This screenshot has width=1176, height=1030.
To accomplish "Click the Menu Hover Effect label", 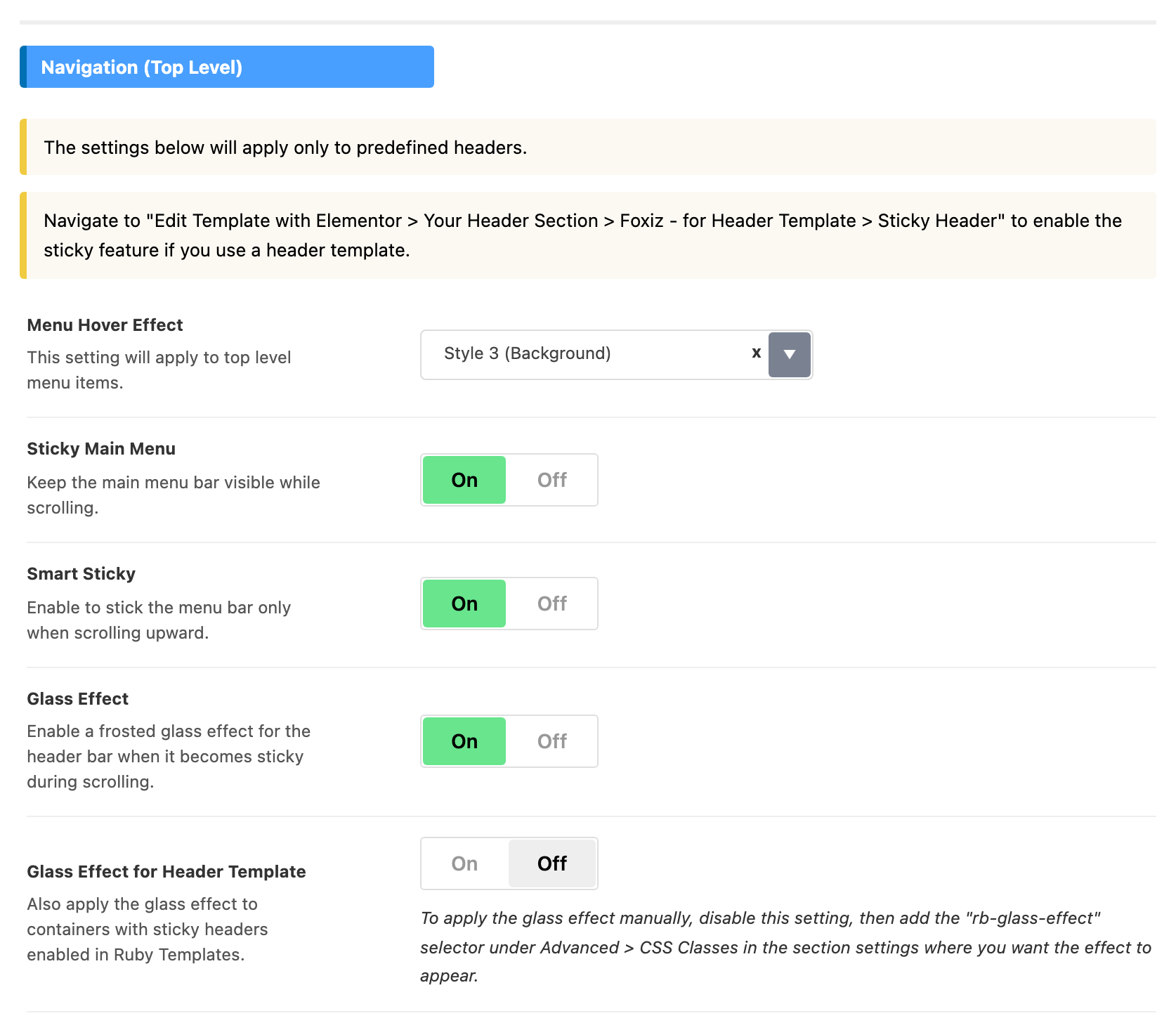I will pyautogui.click(x=105, y=325).
